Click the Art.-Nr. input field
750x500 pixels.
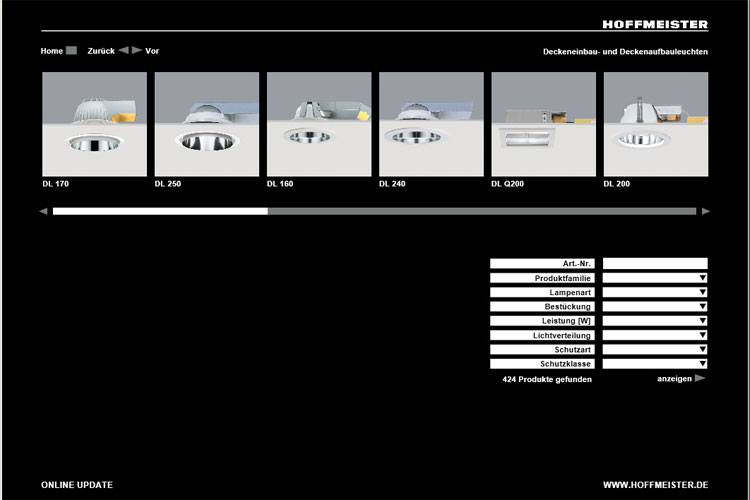[x=655, y=263]
